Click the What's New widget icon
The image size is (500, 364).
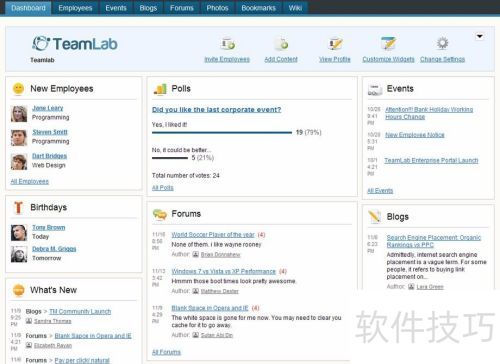click(x=18, y=290)
